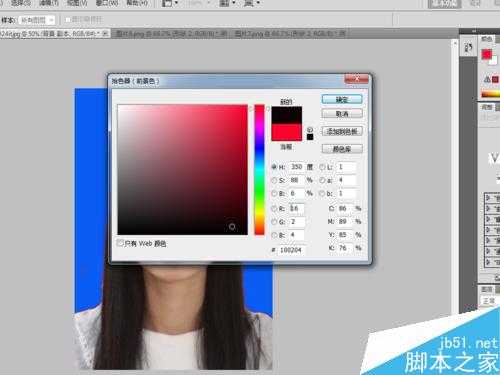Click inside the H value field showing 350
This screenshot has width=500, height=375.
coord(296,167)
